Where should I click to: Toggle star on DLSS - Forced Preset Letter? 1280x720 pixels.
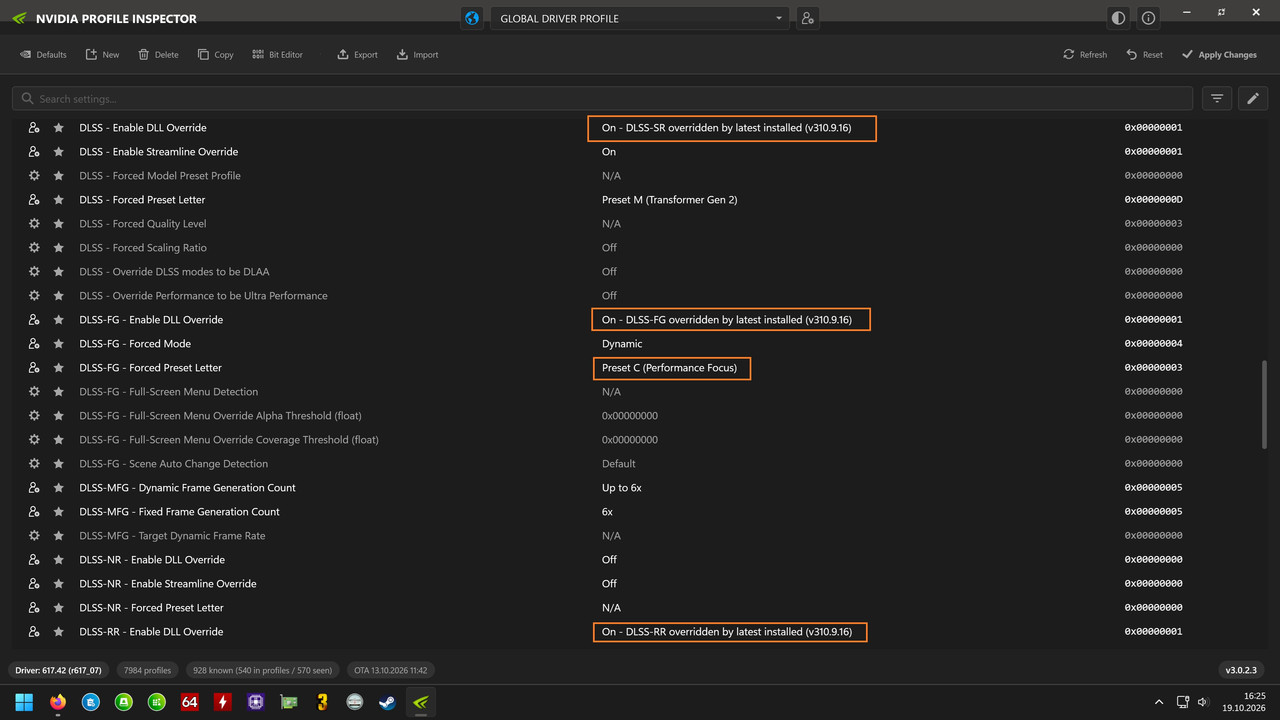tap(58, 200)
